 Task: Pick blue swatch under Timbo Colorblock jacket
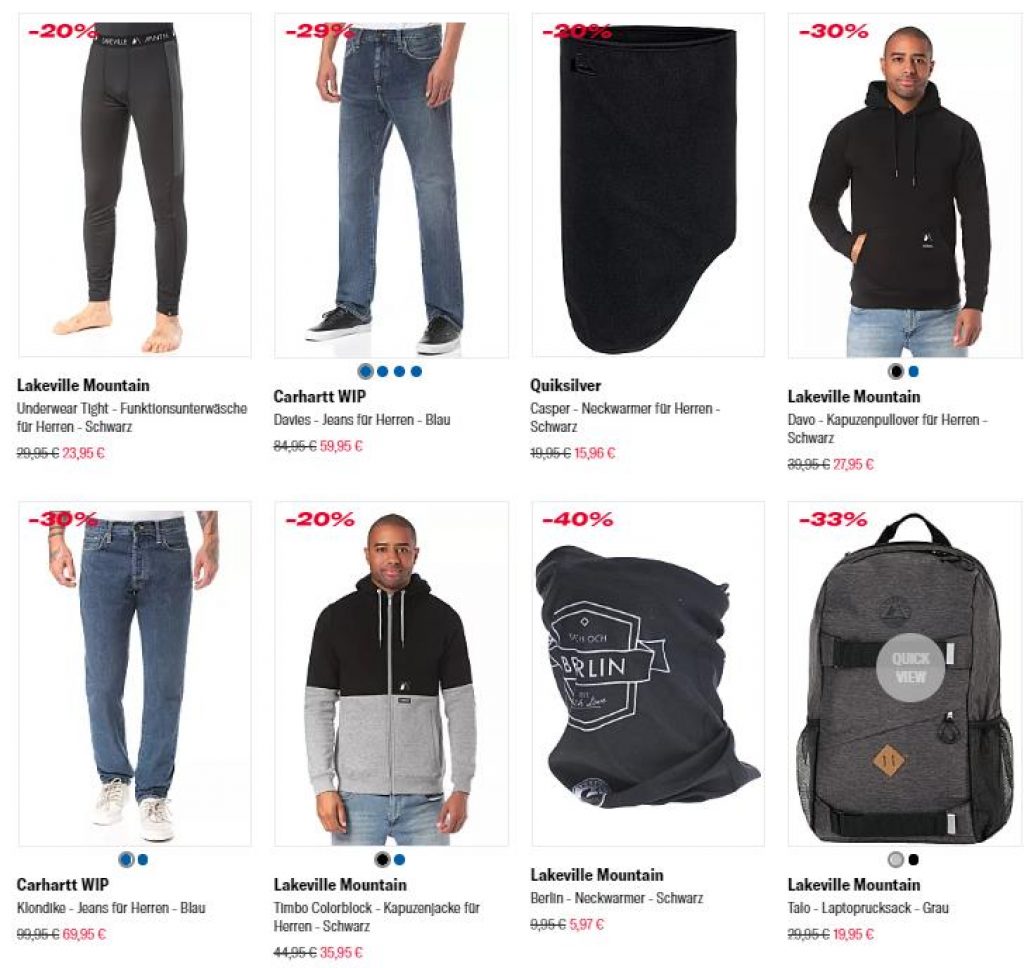[399, 860]
